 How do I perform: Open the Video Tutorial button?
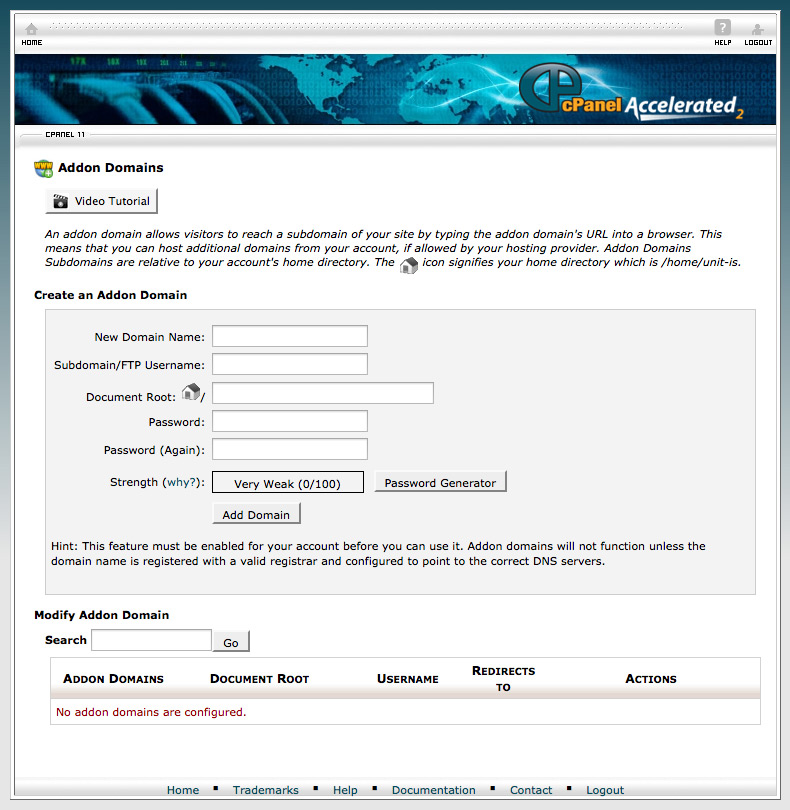(102, 201)
